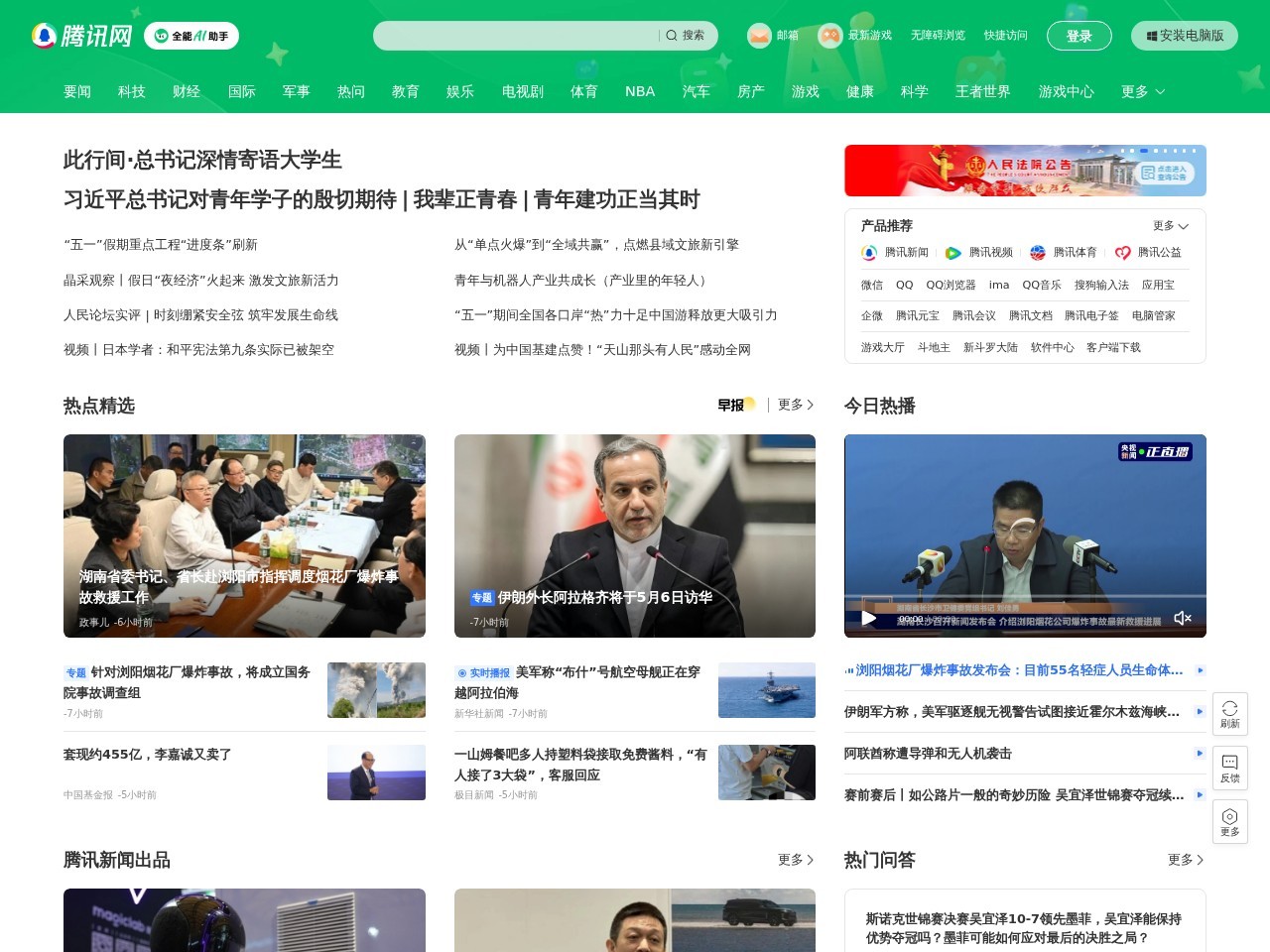The height and width of the screenshot is (952, 1270).
Task: Open 一山姆餐吧多人持塑料袋 story
Action: coord(580,765)
